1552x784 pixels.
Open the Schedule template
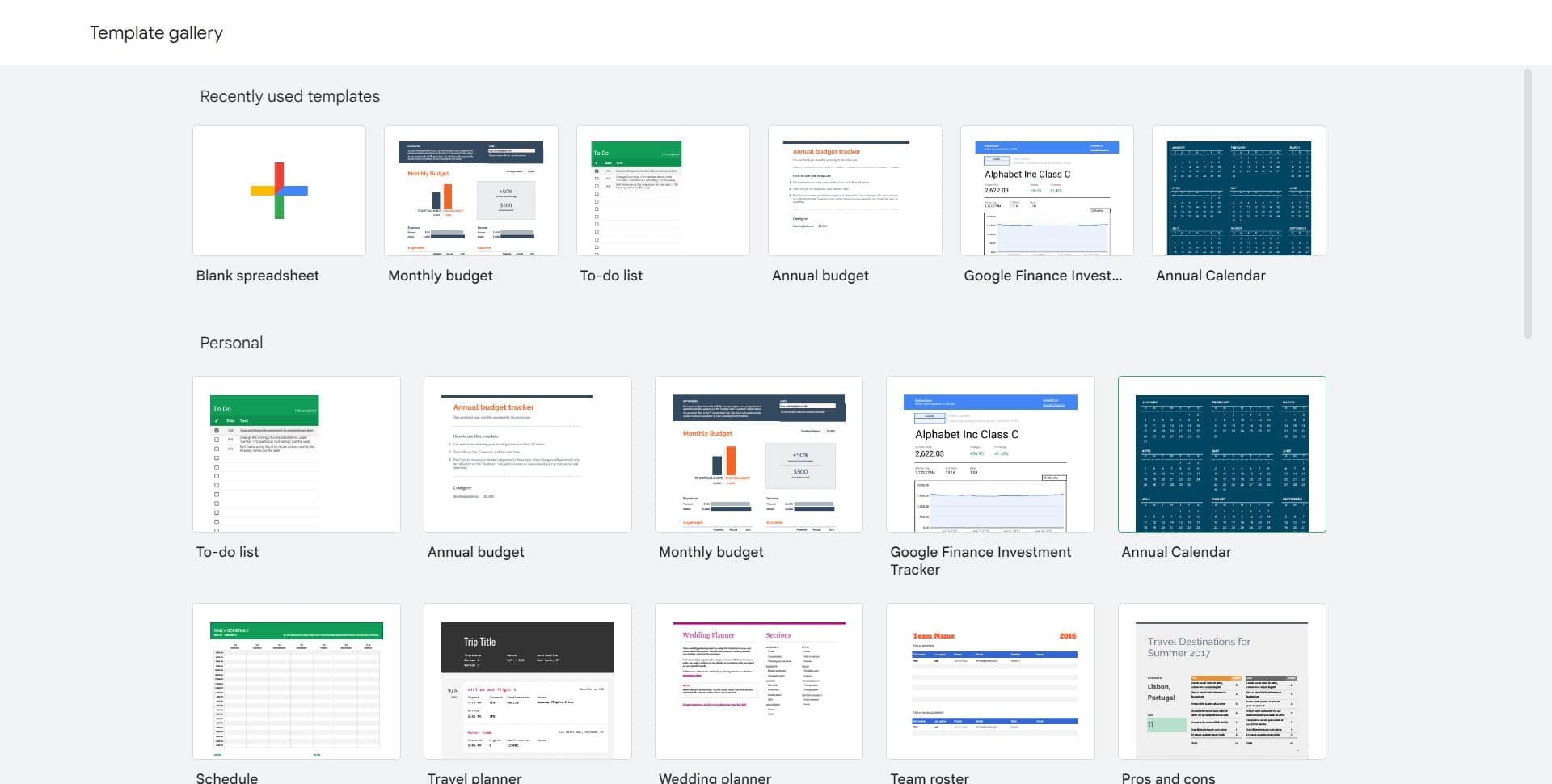(x=296, y=681)
